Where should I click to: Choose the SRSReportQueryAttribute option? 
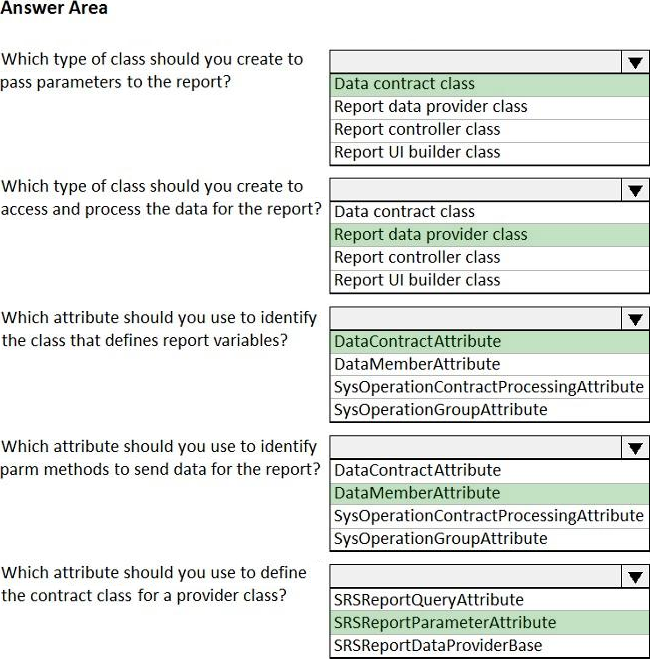click(429, 600)
